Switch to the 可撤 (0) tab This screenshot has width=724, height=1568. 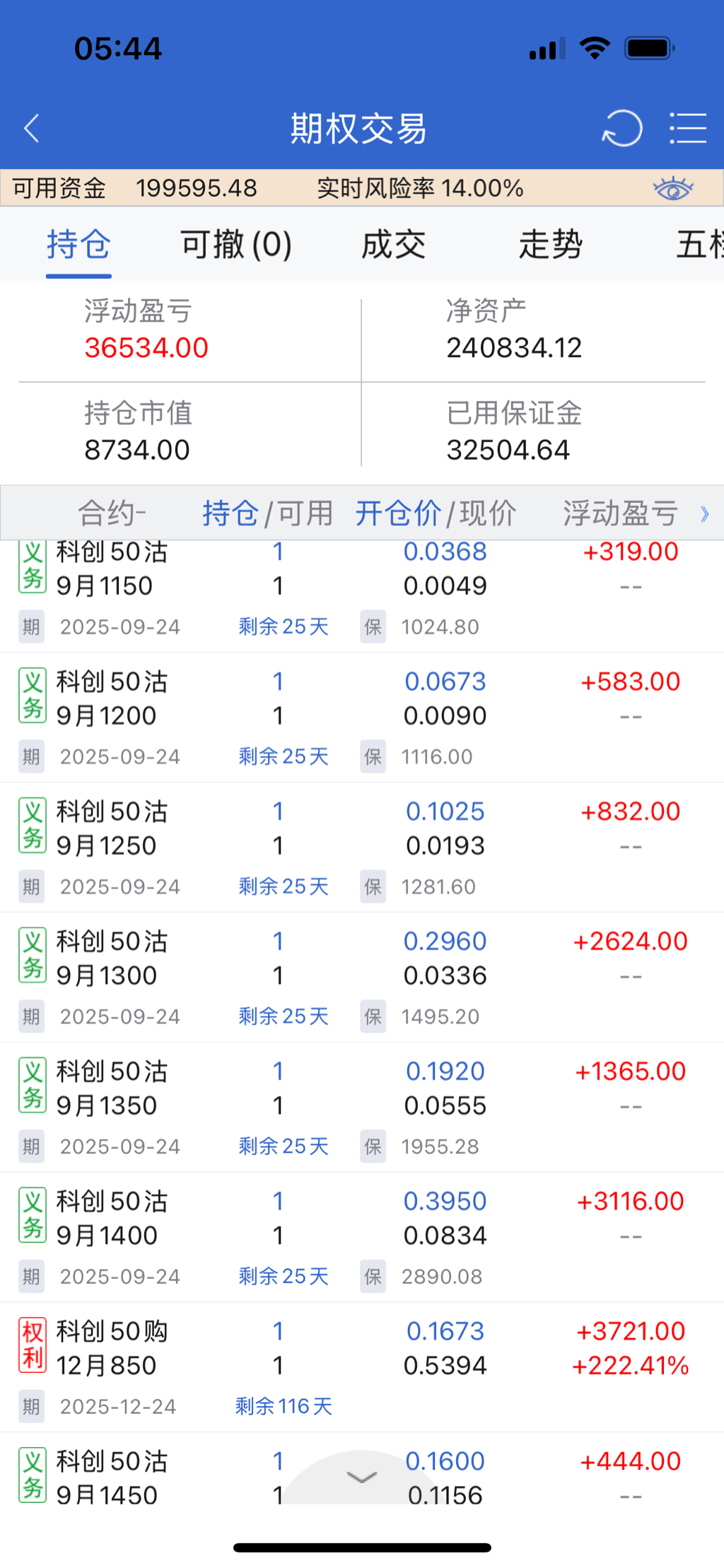click(x=236, y=245)
